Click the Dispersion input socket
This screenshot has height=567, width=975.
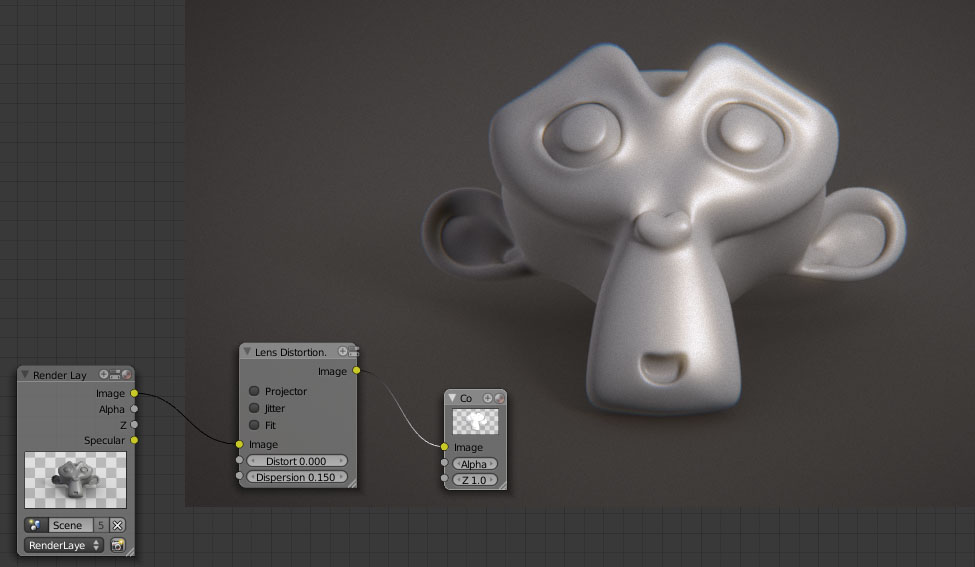point(239,476)
